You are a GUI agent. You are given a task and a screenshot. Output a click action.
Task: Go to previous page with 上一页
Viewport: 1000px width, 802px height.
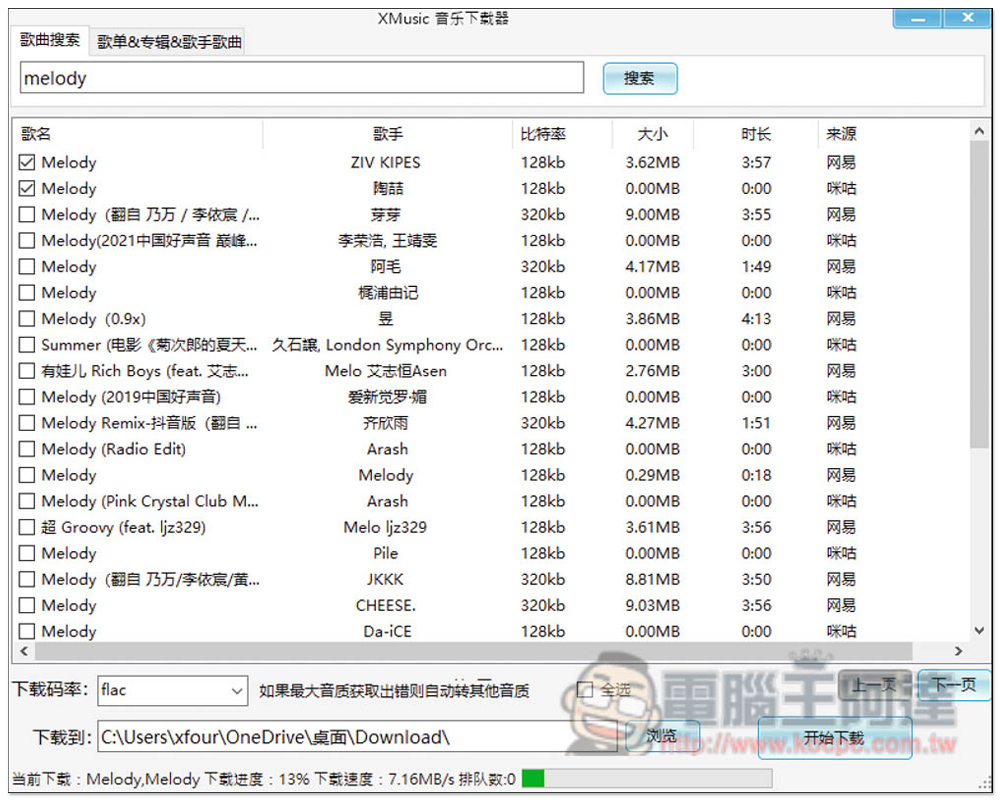click(x=874, y=685)
